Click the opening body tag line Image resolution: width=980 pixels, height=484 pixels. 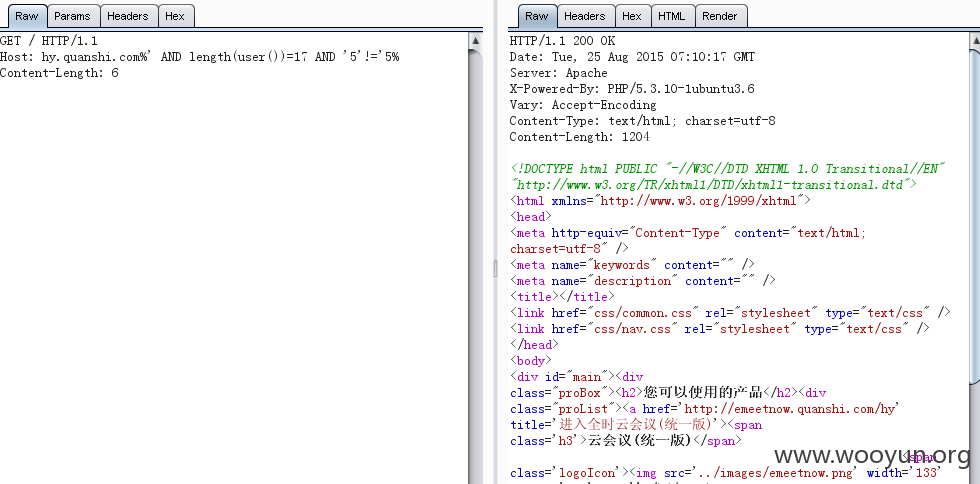pyautogui.click(x=531, y=361)
